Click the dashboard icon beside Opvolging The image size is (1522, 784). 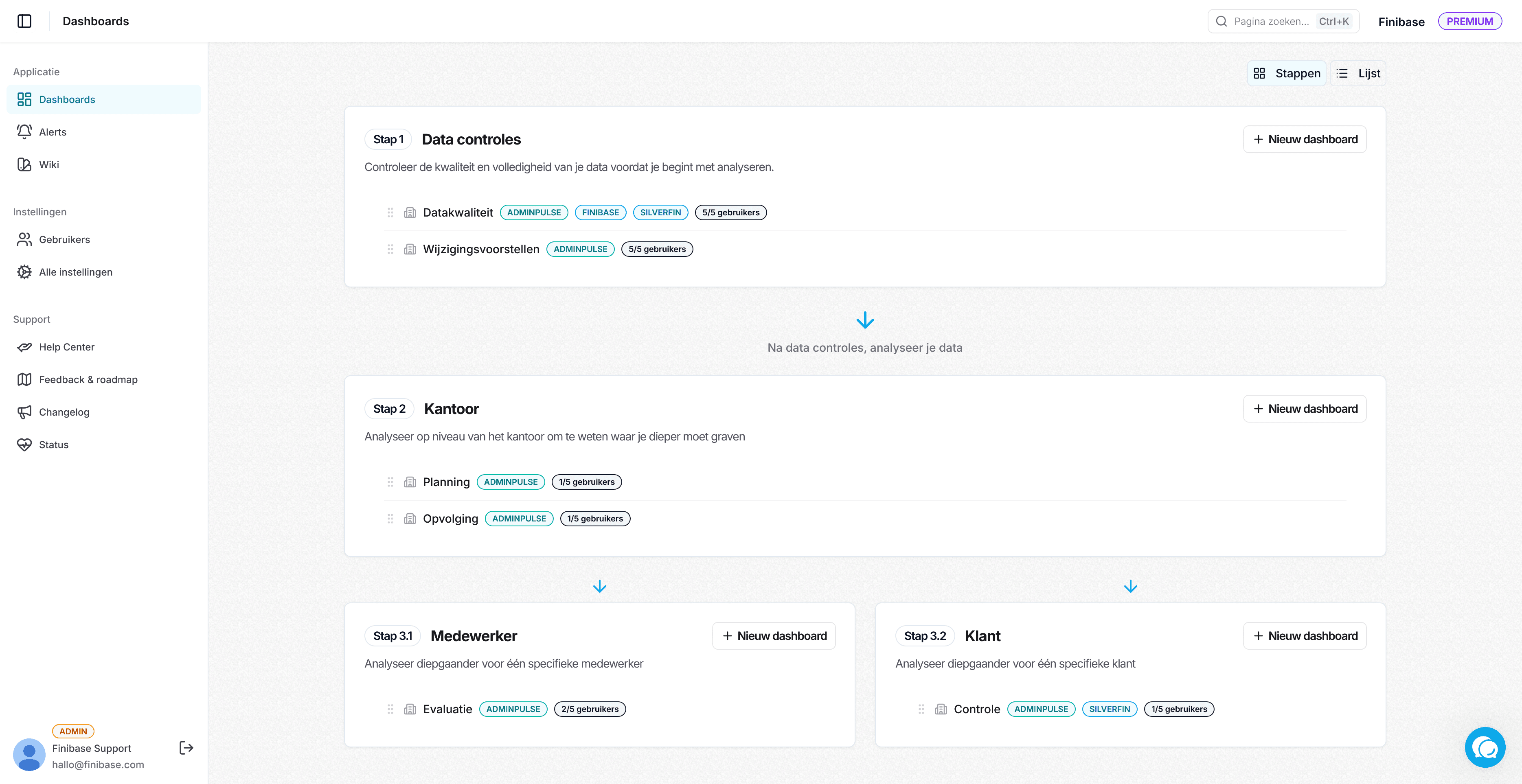click(410, 518)
